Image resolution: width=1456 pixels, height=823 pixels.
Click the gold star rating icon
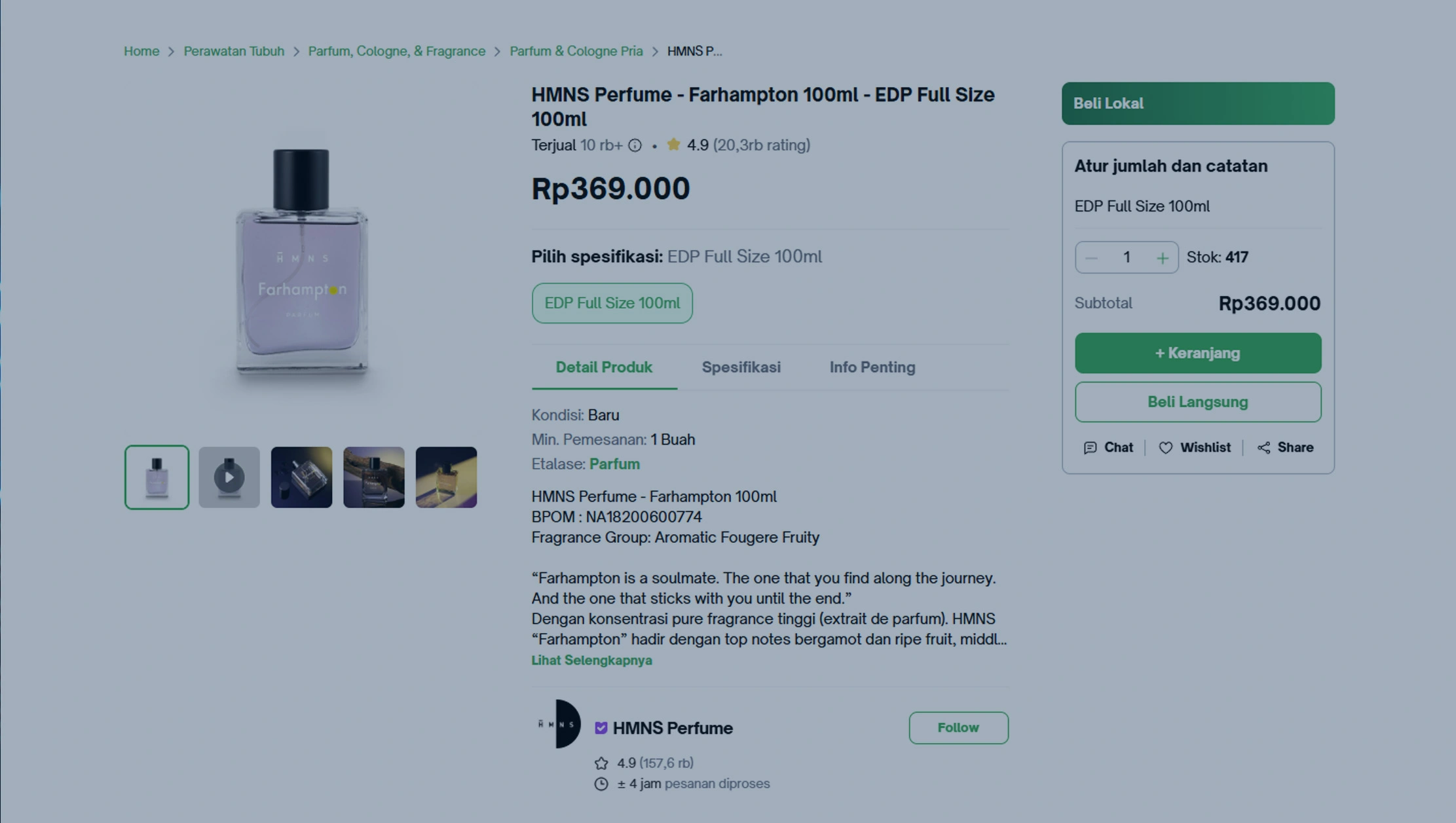[673, 145]
